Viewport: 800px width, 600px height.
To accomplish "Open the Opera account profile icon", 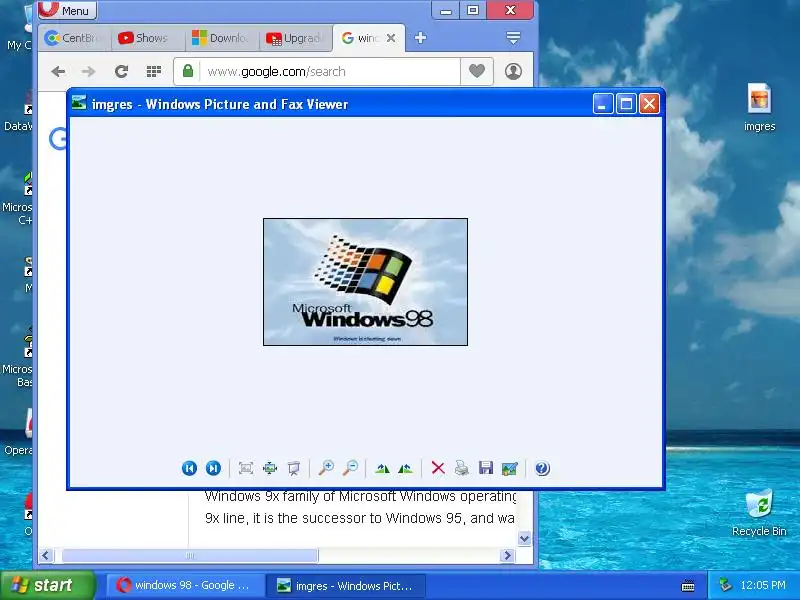I will tap(513, 71).
